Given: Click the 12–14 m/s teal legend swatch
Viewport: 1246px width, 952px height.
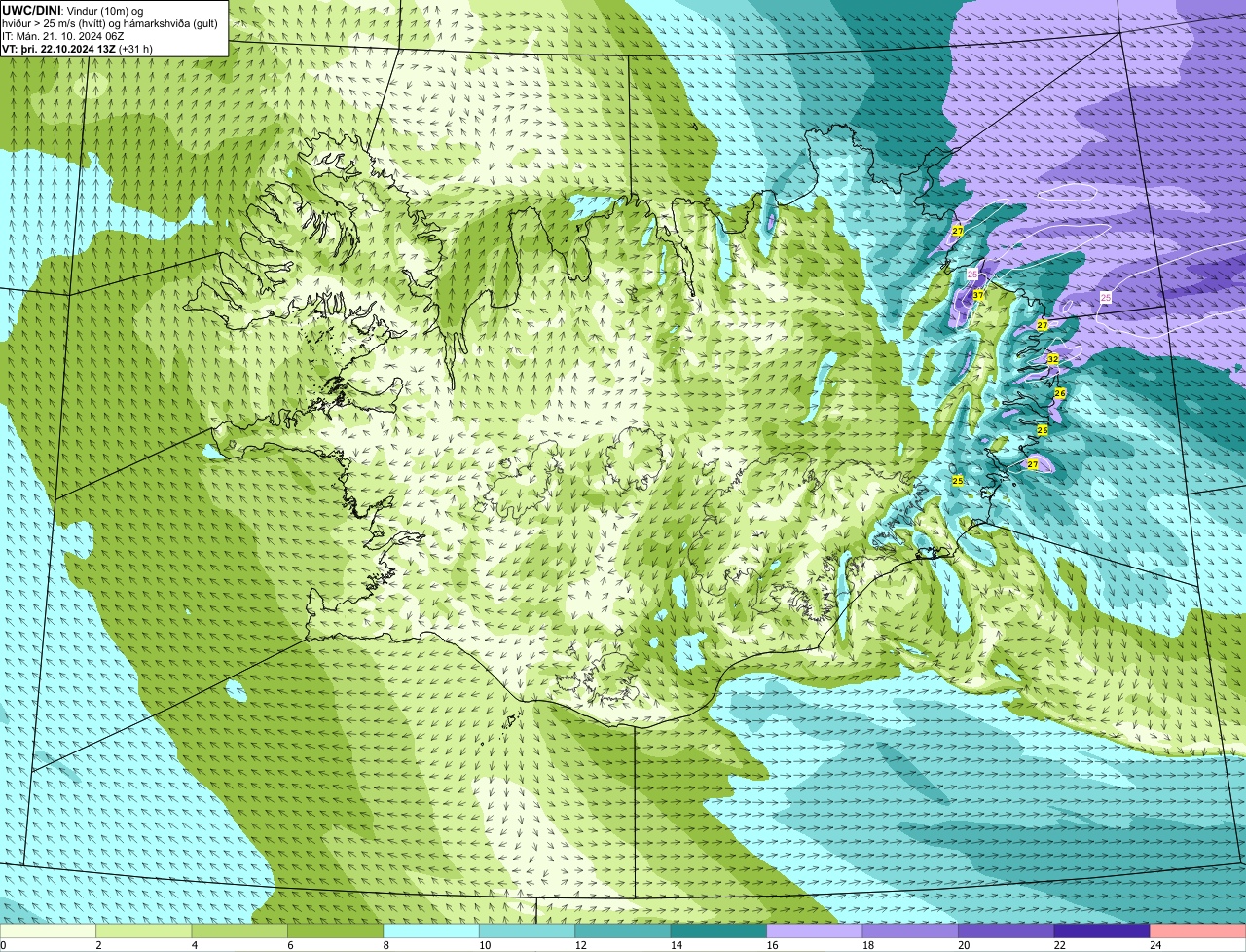Looking at the screenshot, I should coord(623,931).
